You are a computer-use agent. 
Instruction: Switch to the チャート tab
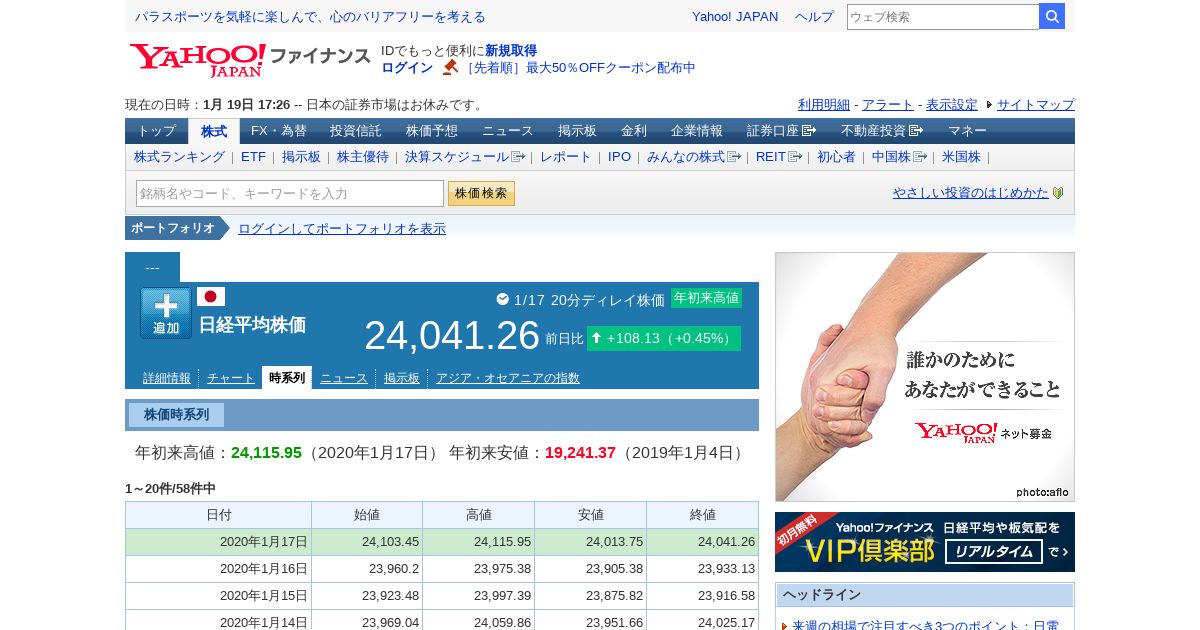[231, 378]
